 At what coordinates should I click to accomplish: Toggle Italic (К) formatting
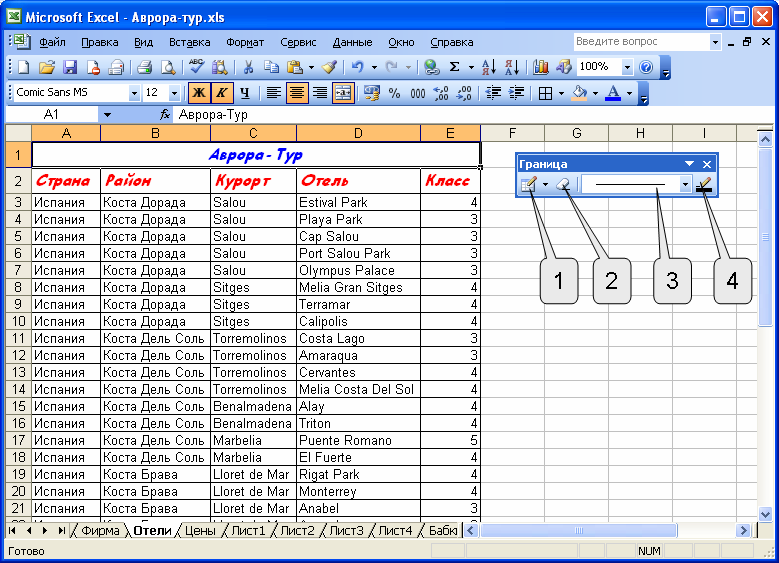point(222,93)
